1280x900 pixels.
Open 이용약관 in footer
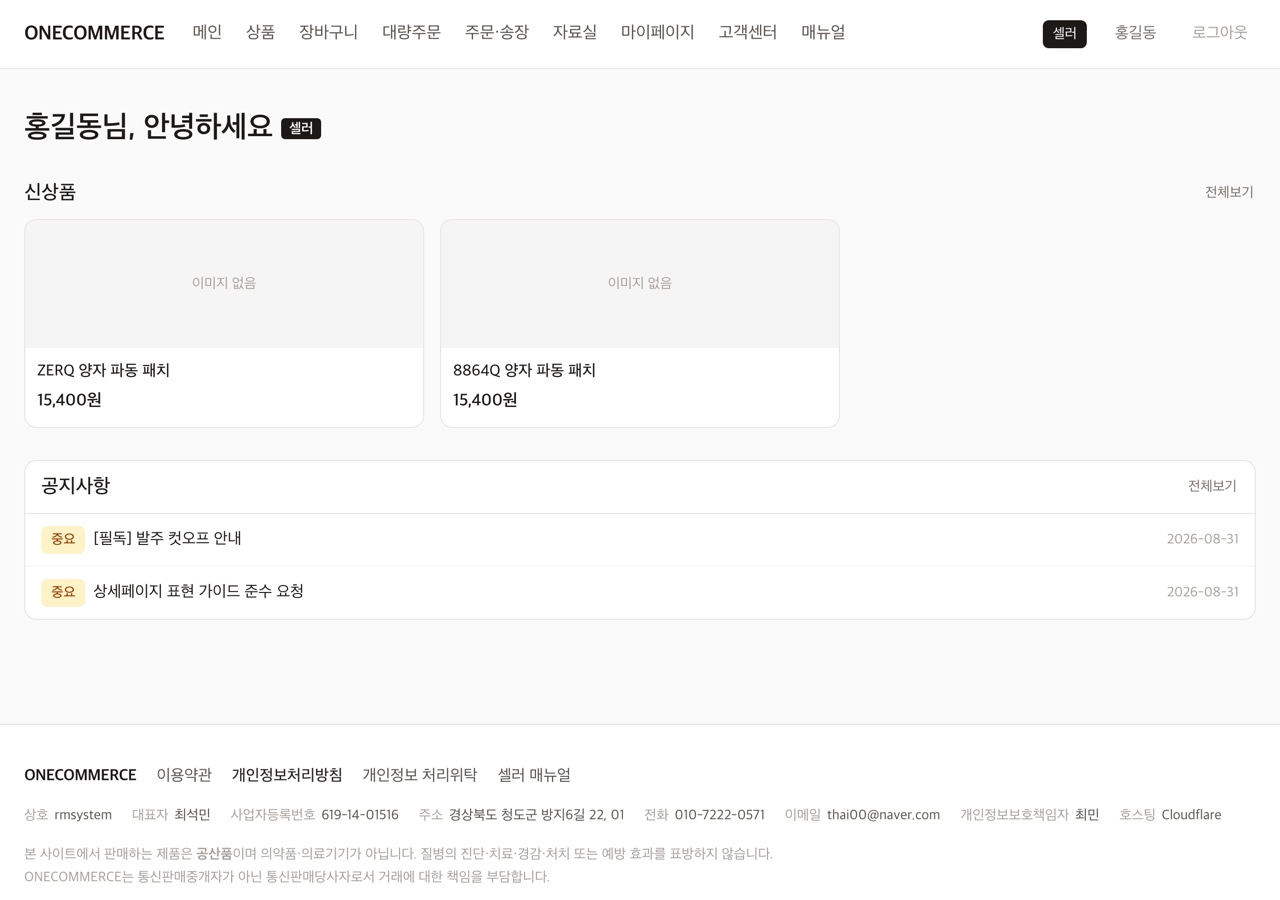pyautogui.click(x=184, y=775)
